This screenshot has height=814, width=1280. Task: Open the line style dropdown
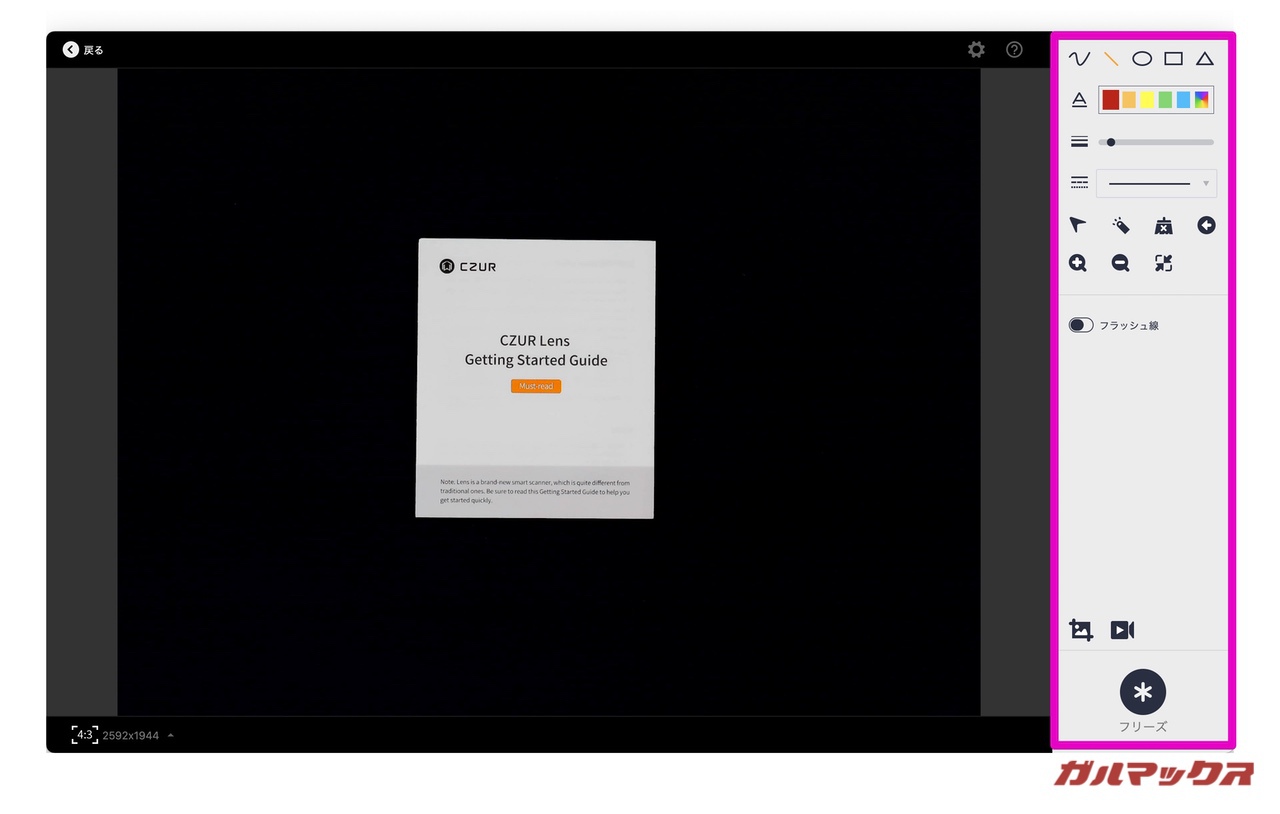(x=1156, y=183)
